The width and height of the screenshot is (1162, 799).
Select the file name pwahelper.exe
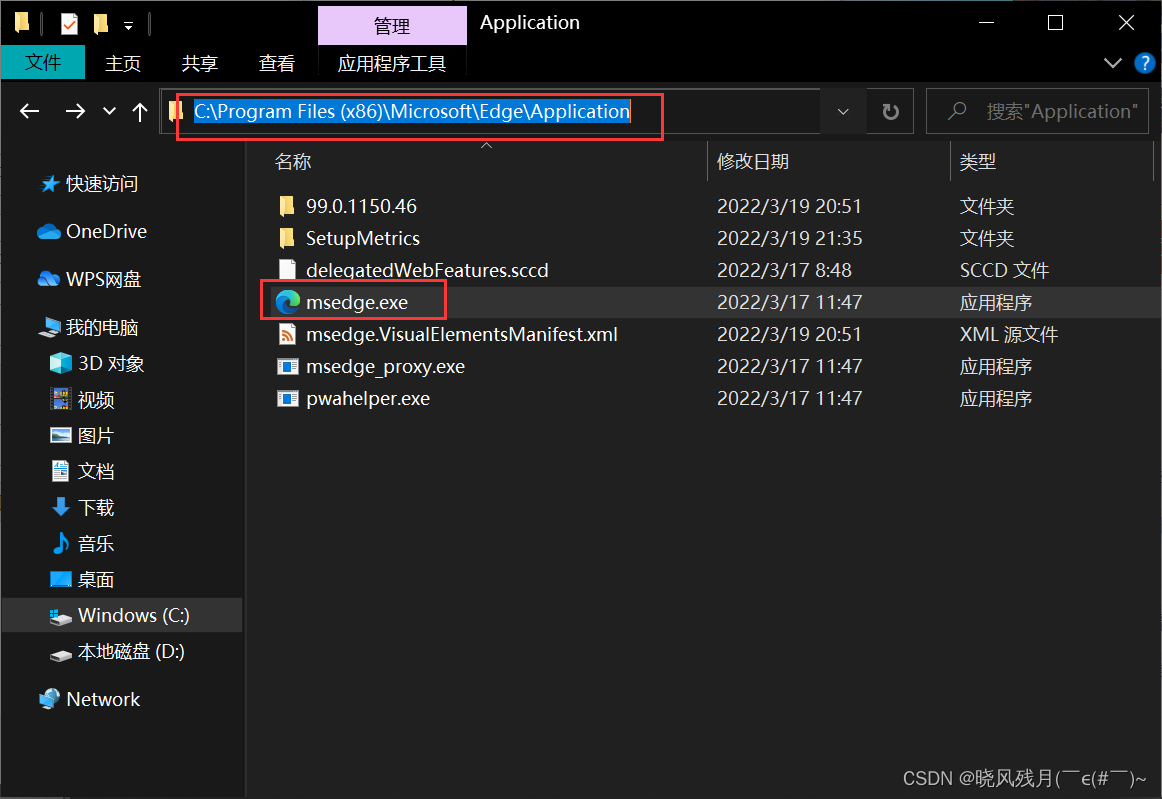(x=368, y=398)
